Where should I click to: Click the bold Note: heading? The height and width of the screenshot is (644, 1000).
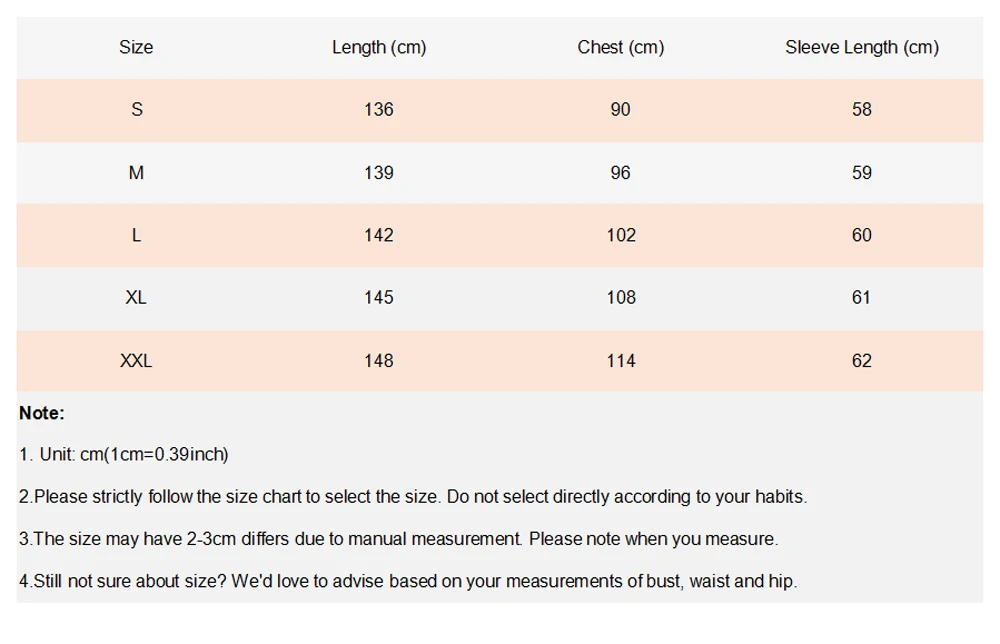41,413
